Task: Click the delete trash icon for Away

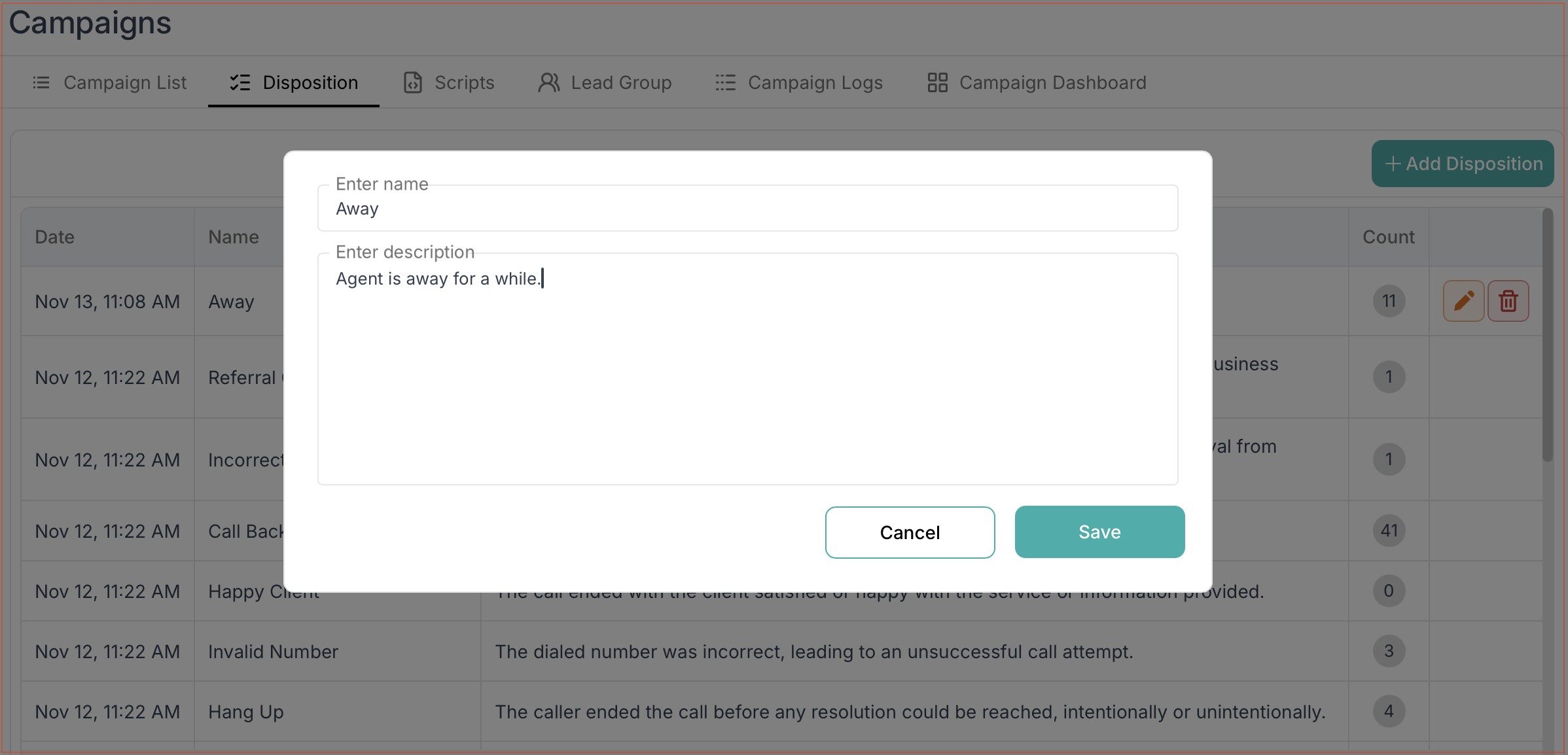Action: 1508,301
